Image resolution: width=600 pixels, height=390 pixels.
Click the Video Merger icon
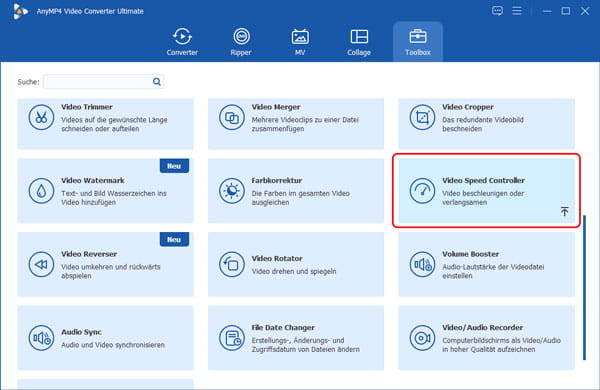coord(232,117)
